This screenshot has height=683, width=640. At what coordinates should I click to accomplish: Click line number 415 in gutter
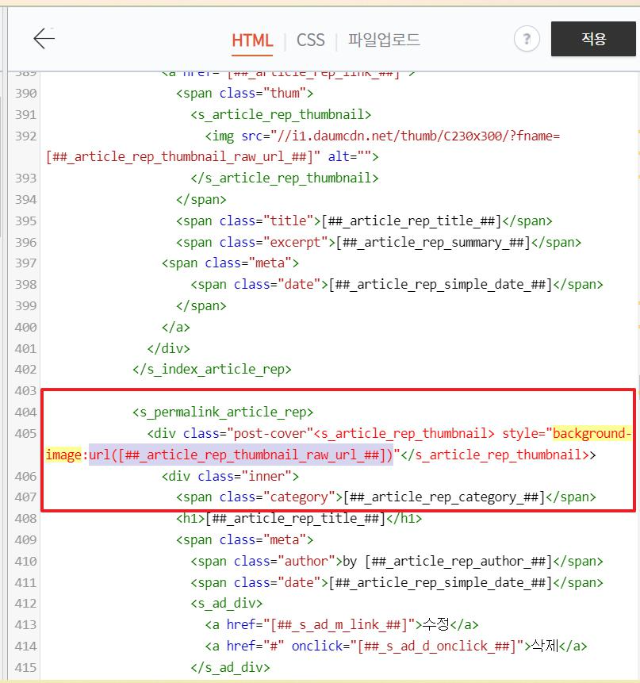click(x=26, y=667)
